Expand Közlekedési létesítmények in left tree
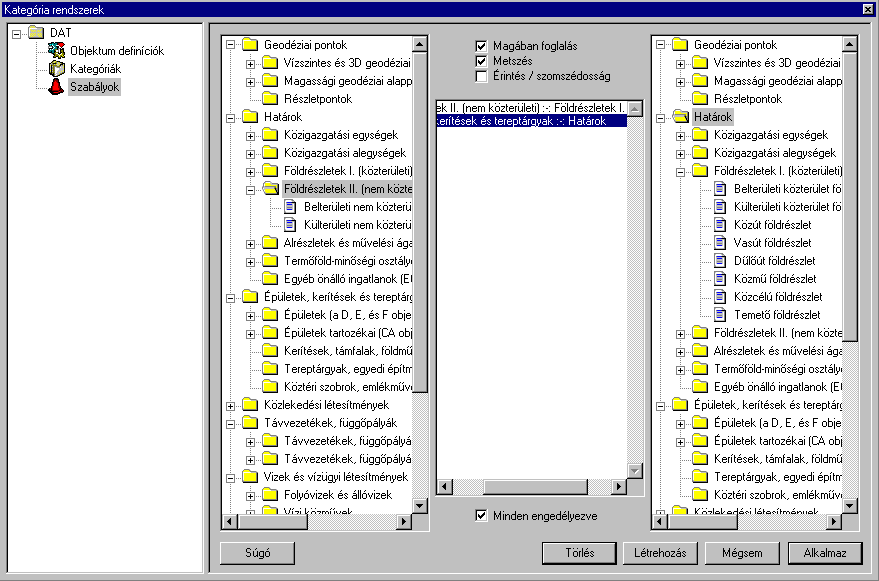Image resolution: width=879 pixels, height=581 pixels. coord(231,405)
